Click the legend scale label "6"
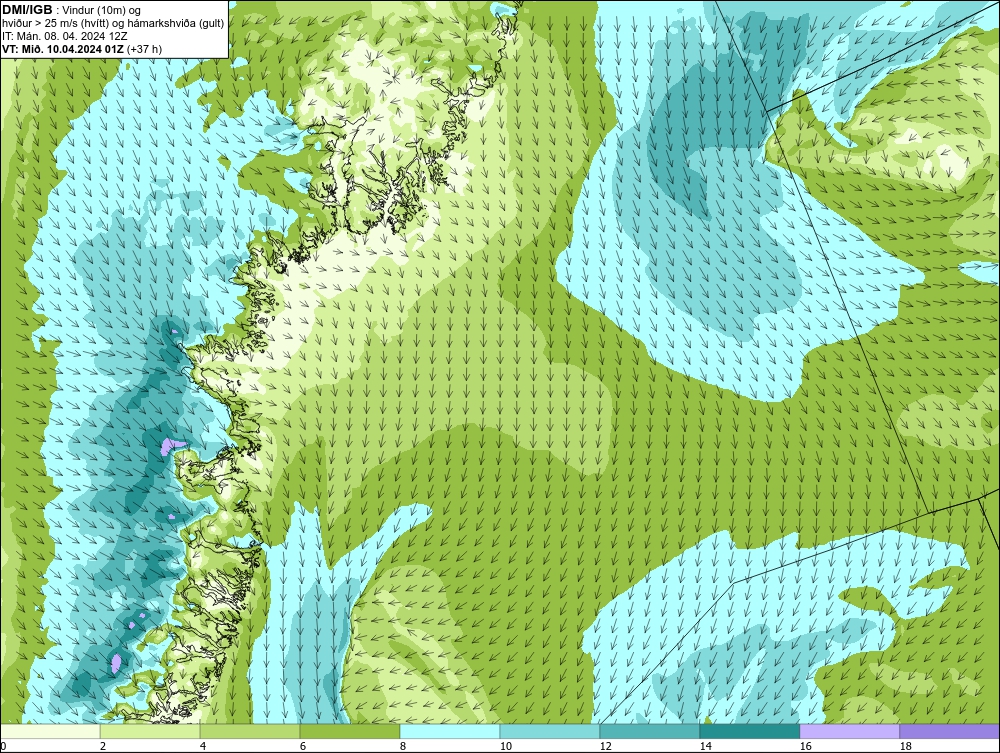 pyautogui.click(x=302, y=746)
